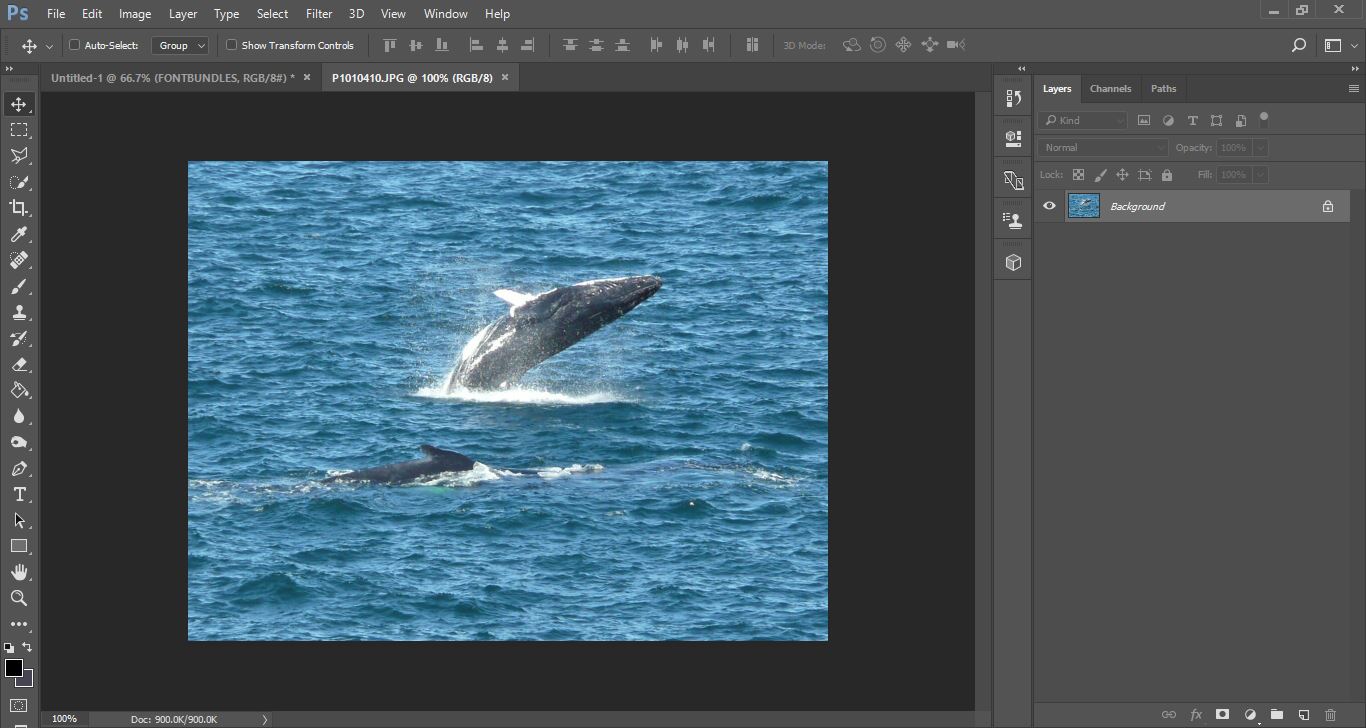This screenshot has height=728, width=1366.
Task: Select the Eyedropper tool
Action: [19, 234]
